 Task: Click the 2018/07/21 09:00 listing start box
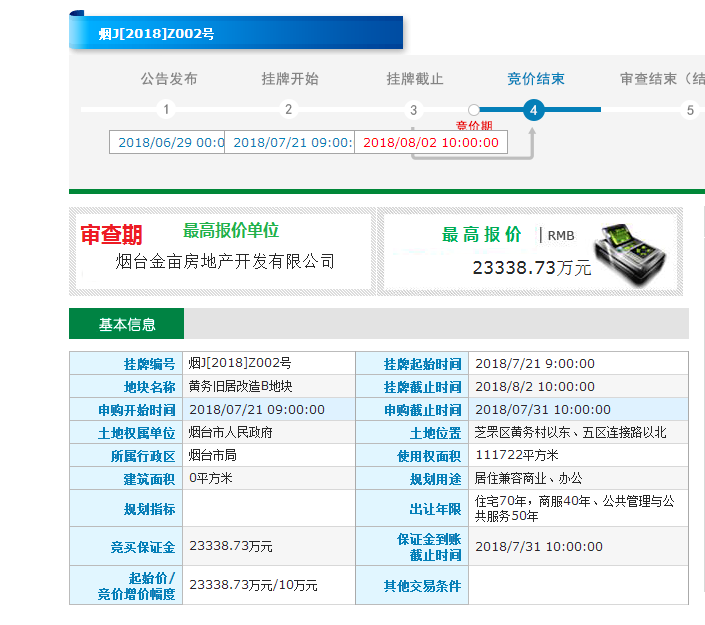290,142
